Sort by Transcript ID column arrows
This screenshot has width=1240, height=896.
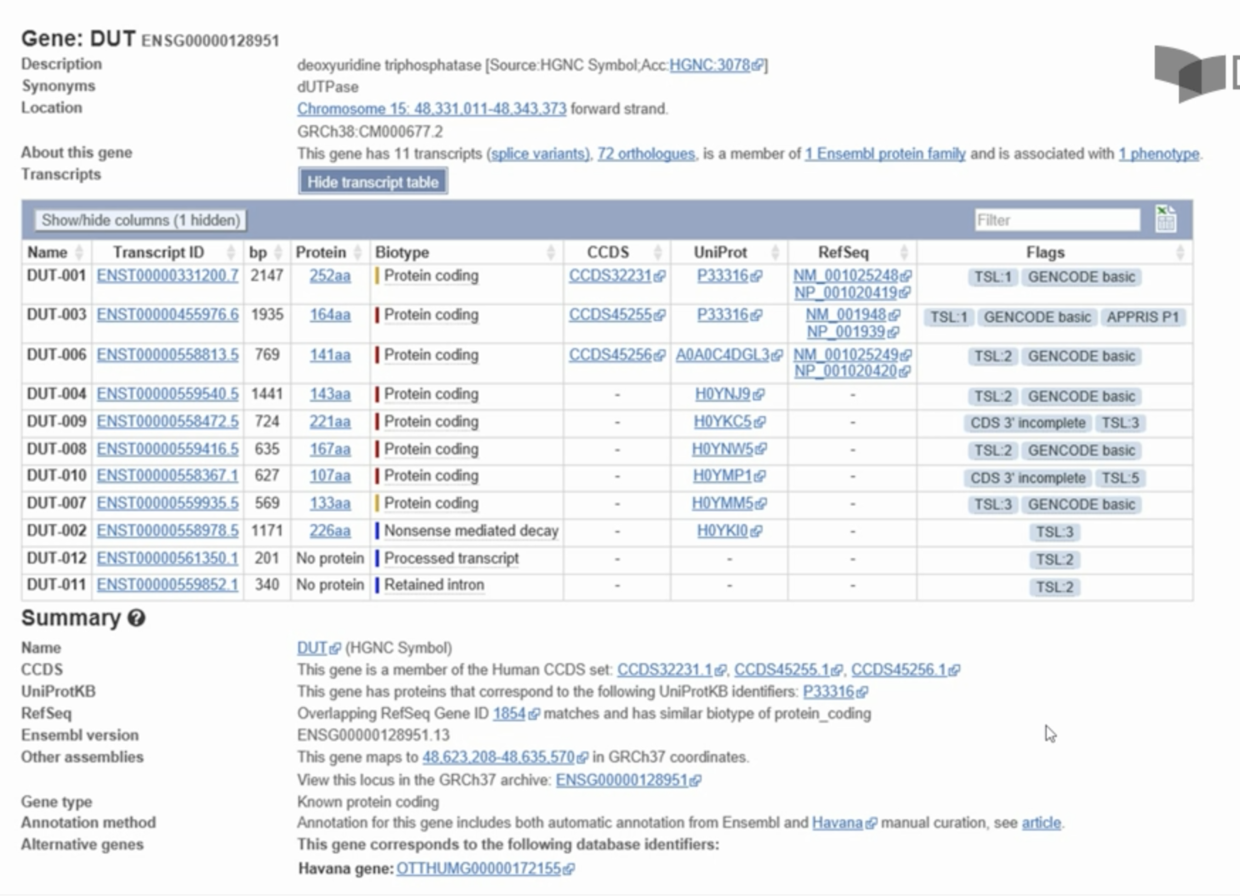[231, 252]
